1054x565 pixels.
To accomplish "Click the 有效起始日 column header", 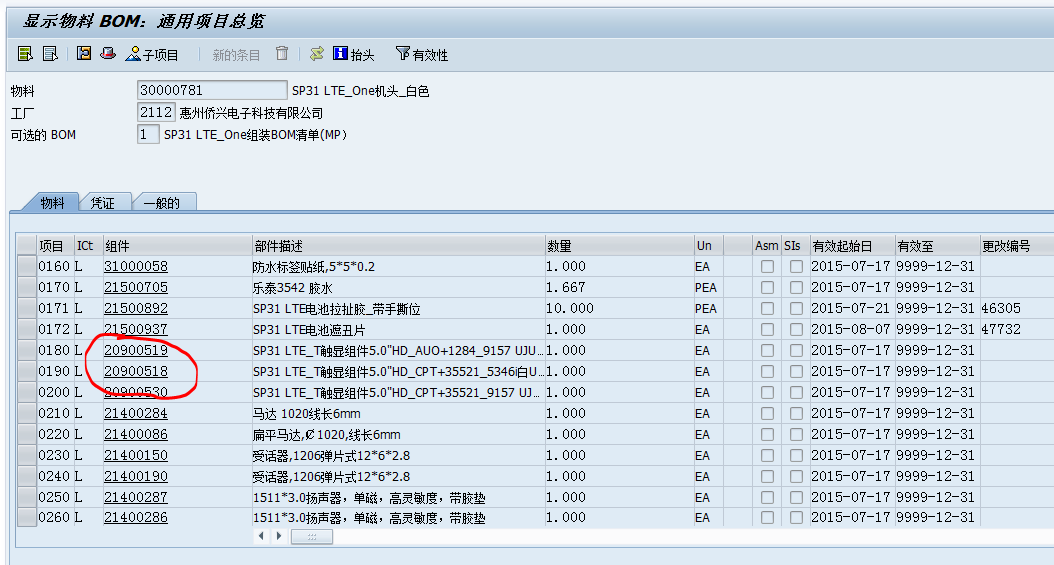I will tap(852, 245).
